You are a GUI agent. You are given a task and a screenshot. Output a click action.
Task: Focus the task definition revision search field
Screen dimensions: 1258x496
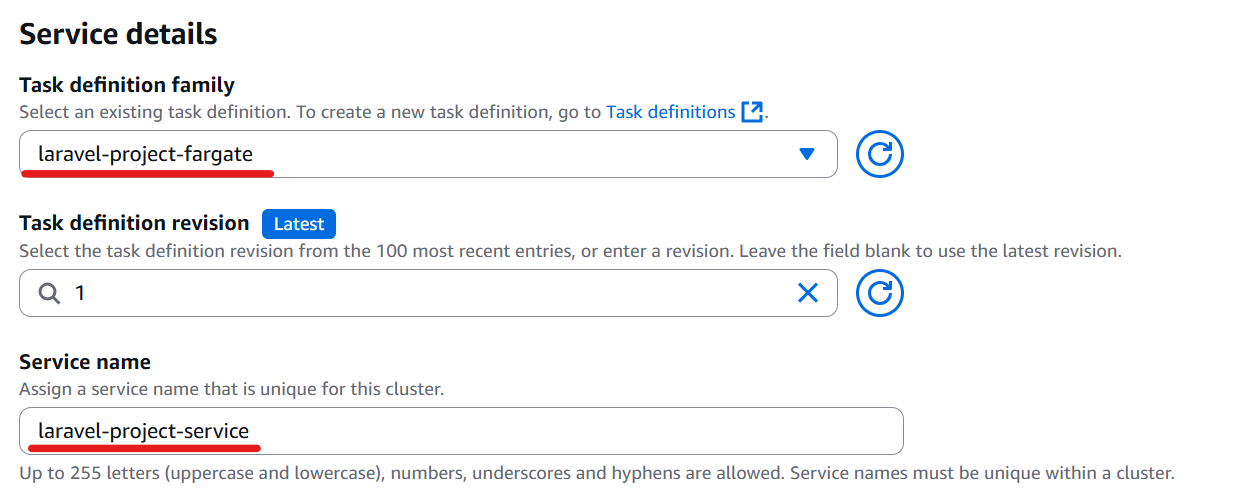point(428,293)
